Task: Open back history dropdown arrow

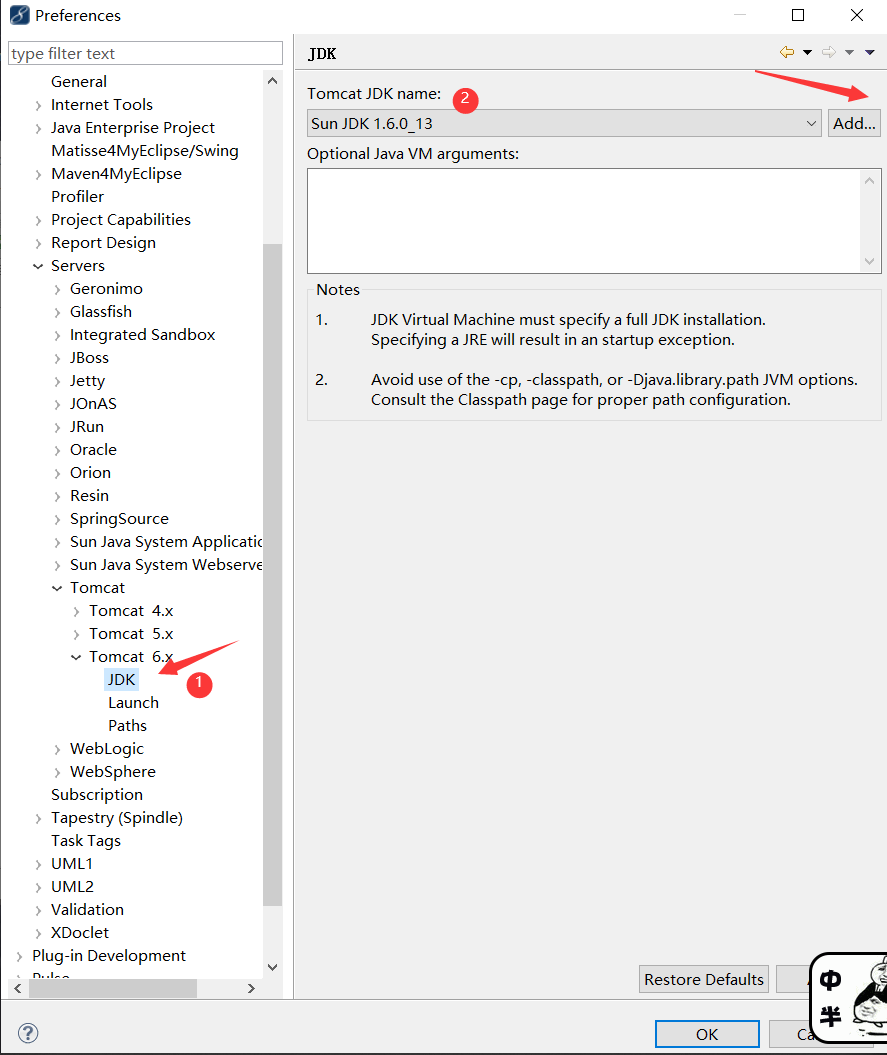Action: (807, 52)
